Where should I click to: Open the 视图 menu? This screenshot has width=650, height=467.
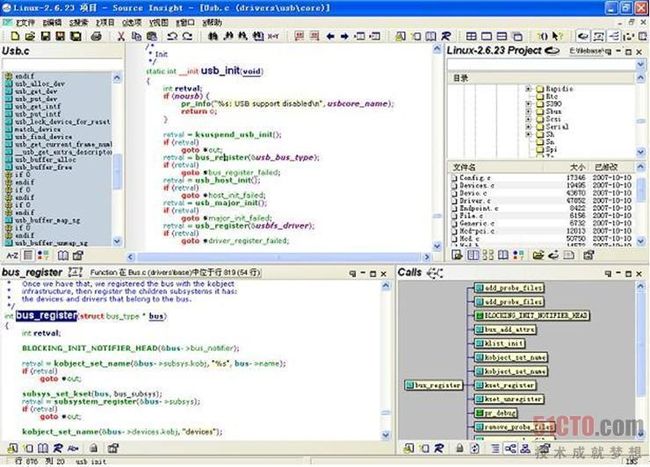159,22
